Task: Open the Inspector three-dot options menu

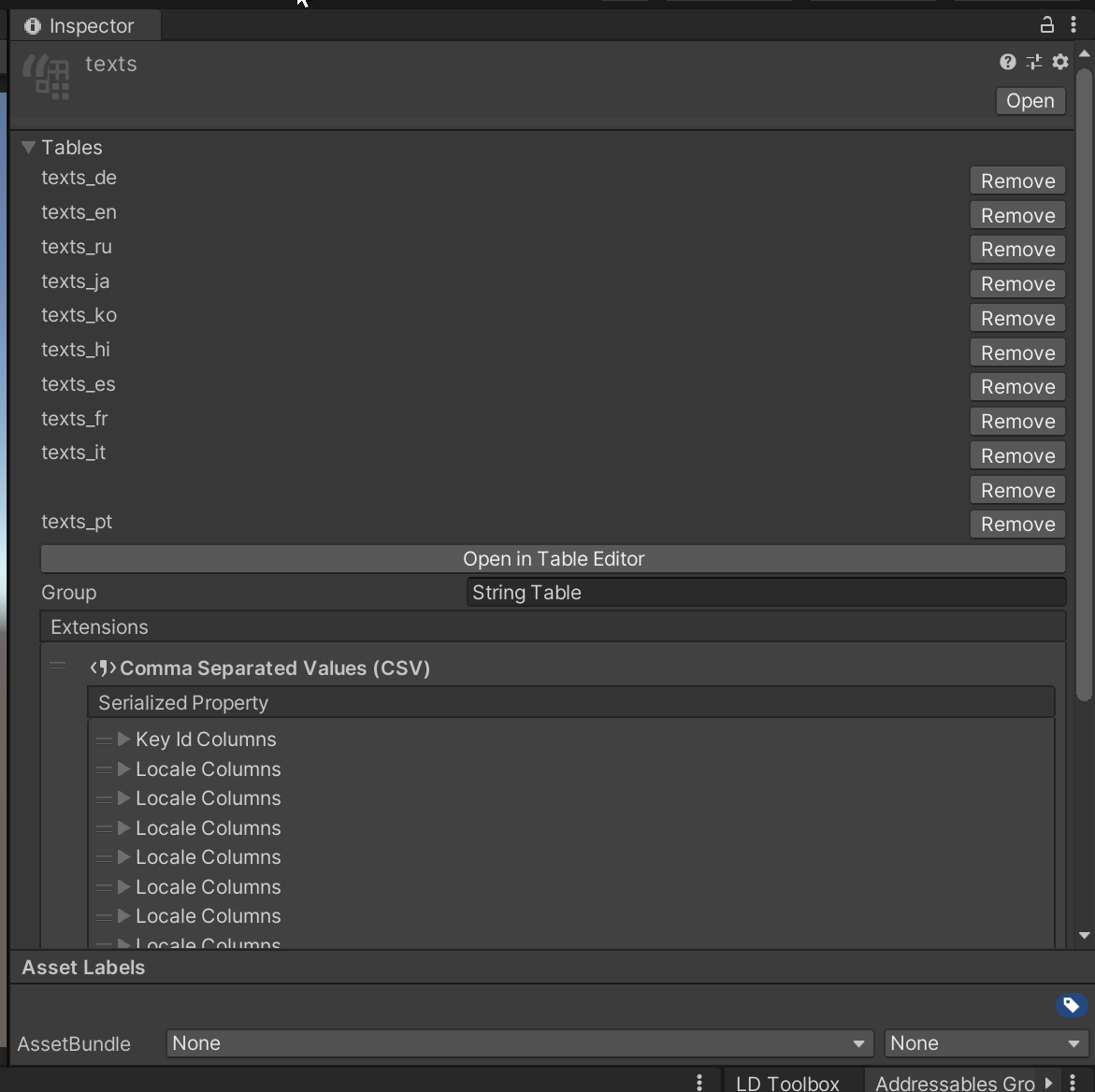Action: (x=1073, y=25)
